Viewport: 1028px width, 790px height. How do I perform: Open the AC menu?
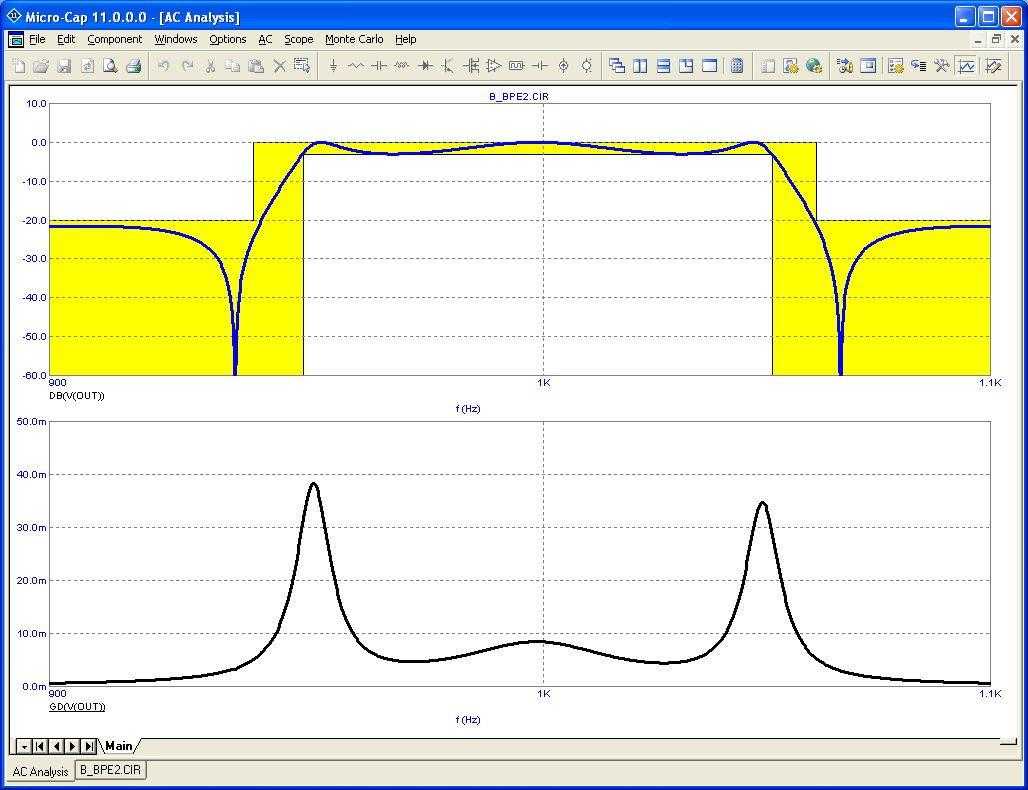click(x=265, y=39)
